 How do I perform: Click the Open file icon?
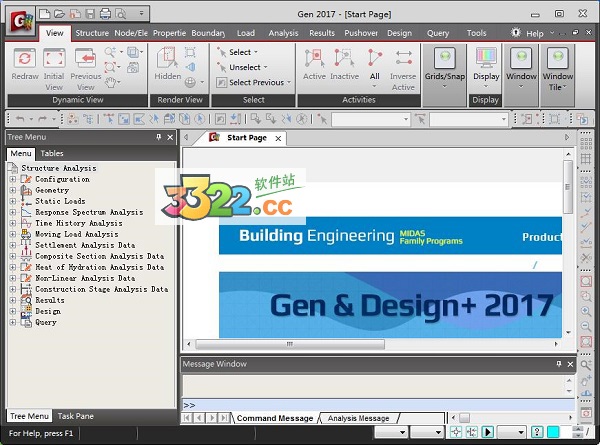[59, 14]
